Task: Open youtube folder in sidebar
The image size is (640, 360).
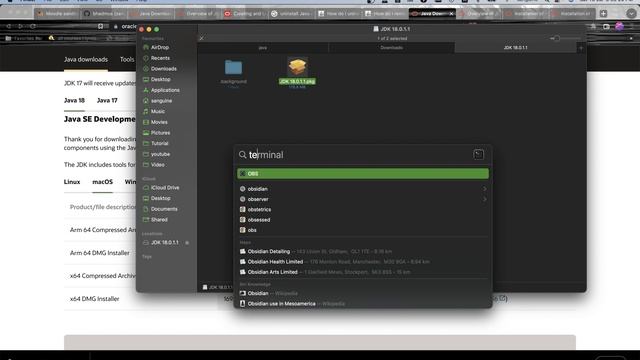Action: (160, 154)
